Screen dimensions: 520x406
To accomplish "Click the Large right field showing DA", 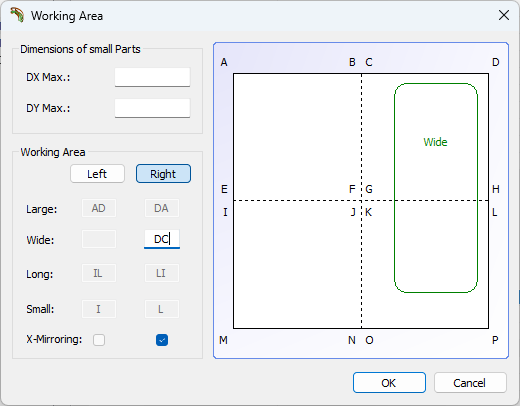I will [162, 208].
